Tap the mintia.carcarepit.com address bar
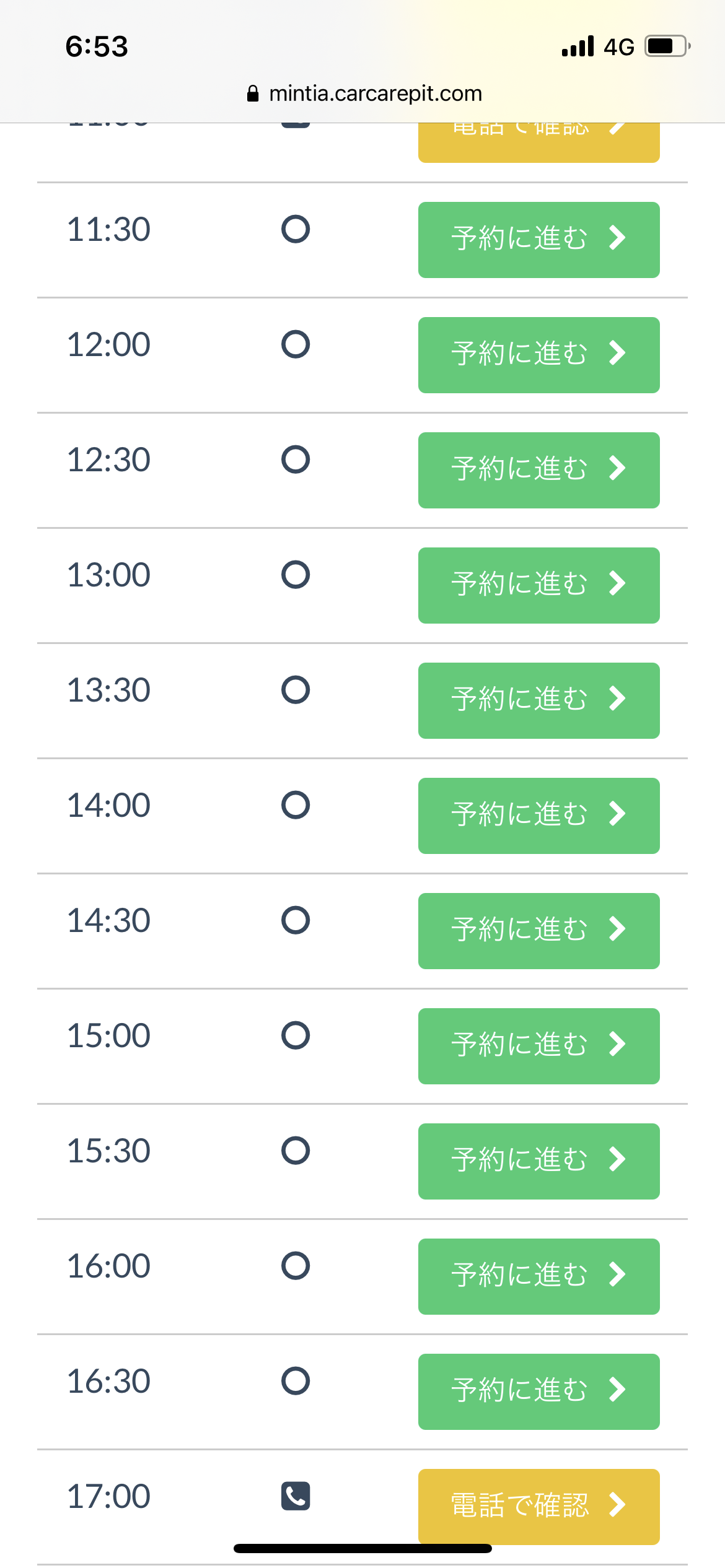Viewport: 725px width, 1568px height. click(x=375, y=94)
